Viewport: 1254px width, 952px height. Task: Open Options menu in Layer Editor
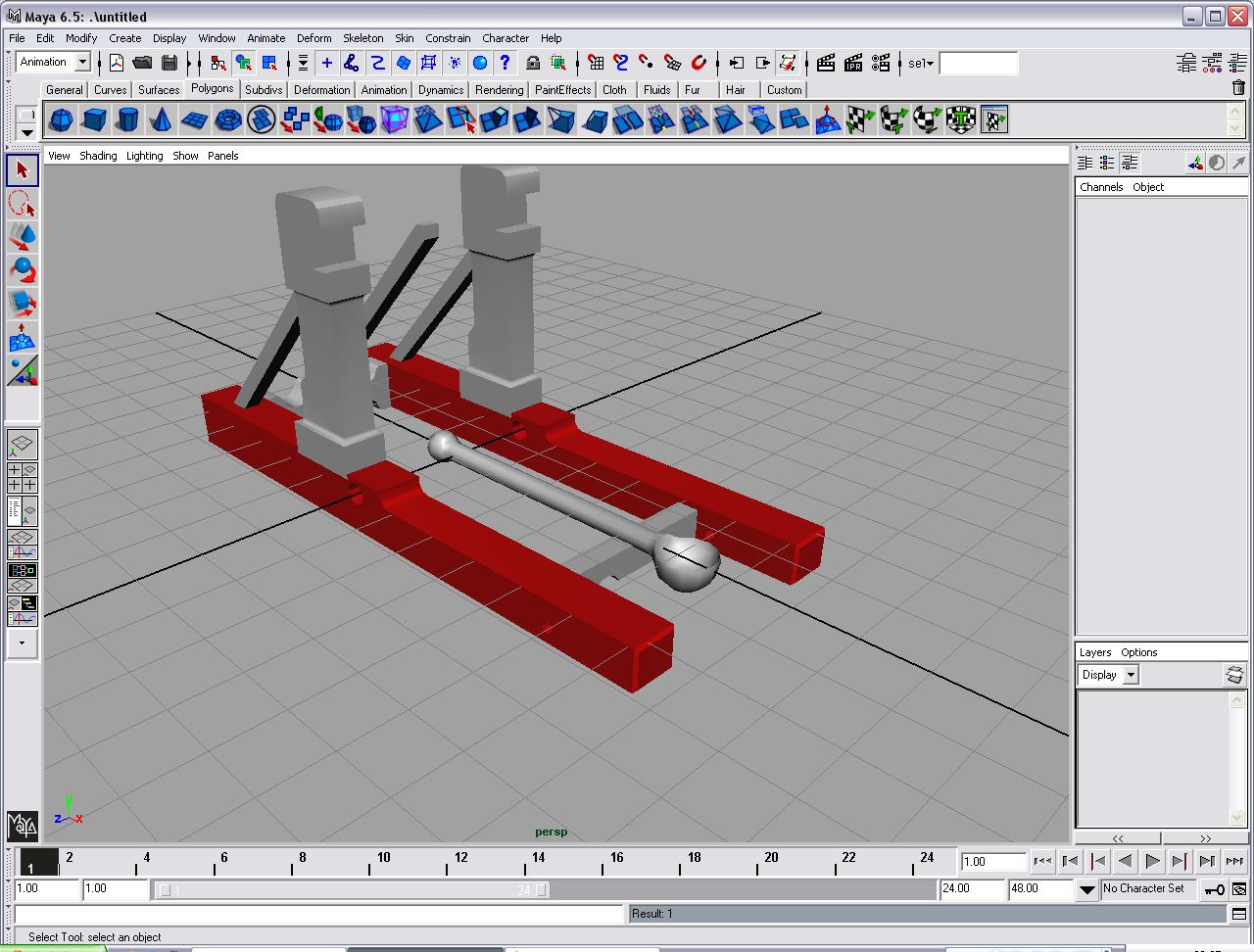[1139, 652]
